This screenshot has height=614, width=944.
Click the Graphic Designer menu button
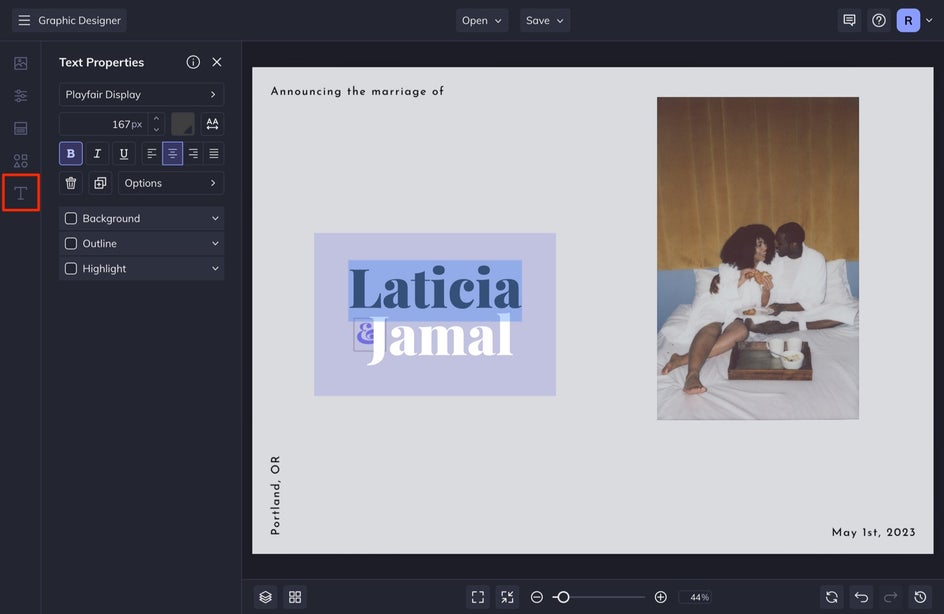(69, 20)
